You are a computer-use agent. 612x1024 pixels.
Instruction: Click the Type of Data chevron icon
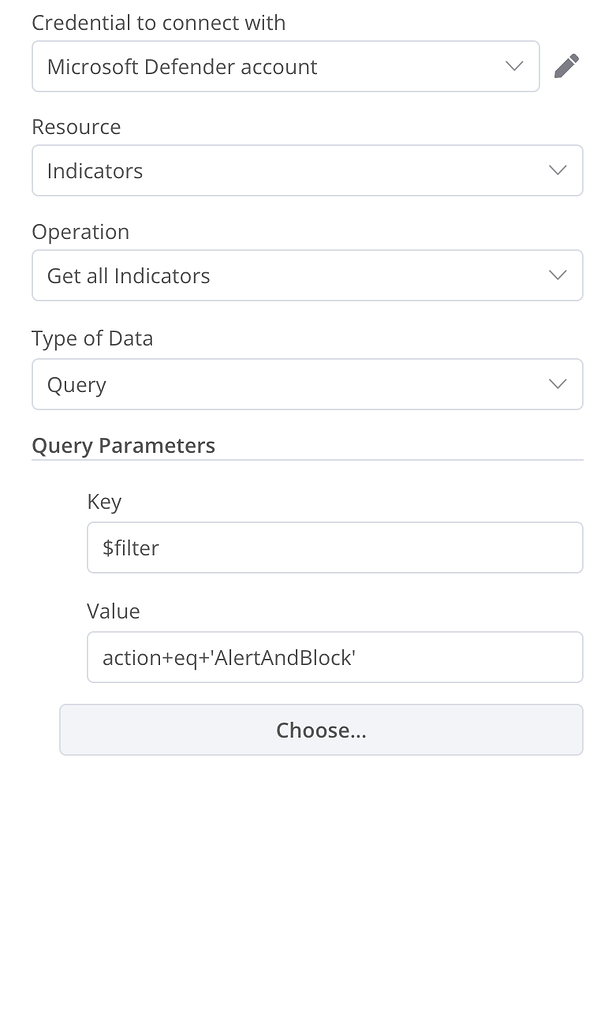pyautogui.click(x=557, y=384)
